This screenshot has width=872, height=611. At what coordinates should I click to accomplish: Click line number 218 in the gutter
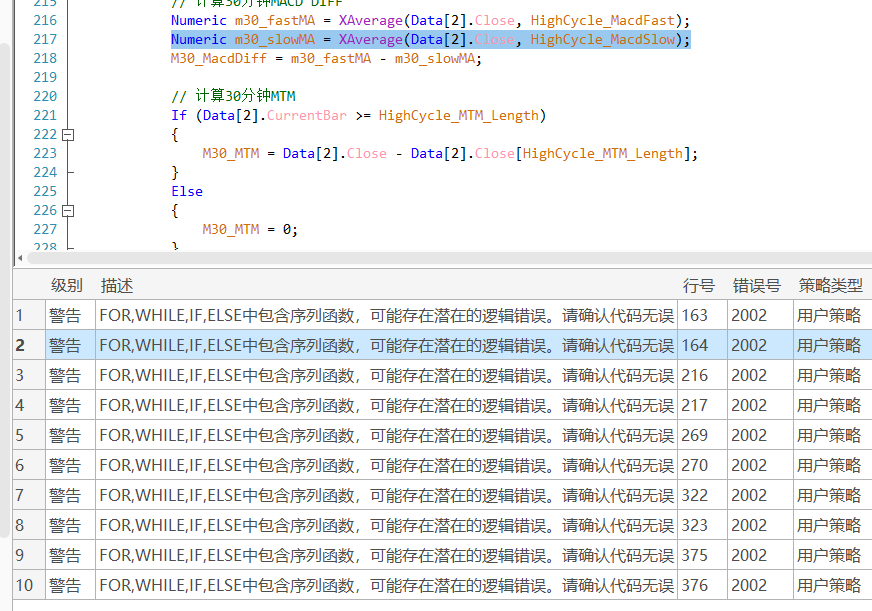pyautogui.click(x=45, y=58)
